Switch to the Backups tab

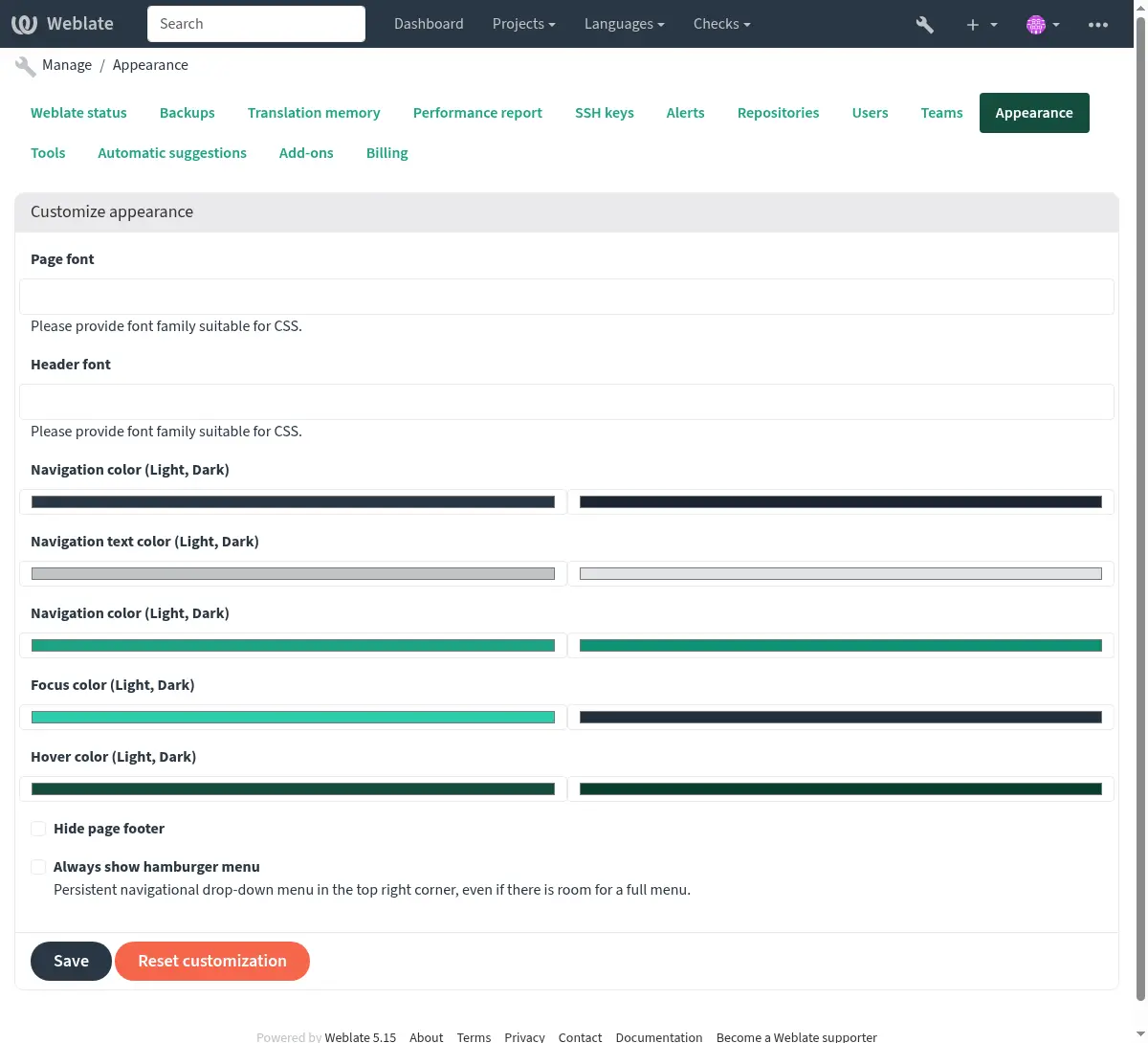[x=188, y=113]
